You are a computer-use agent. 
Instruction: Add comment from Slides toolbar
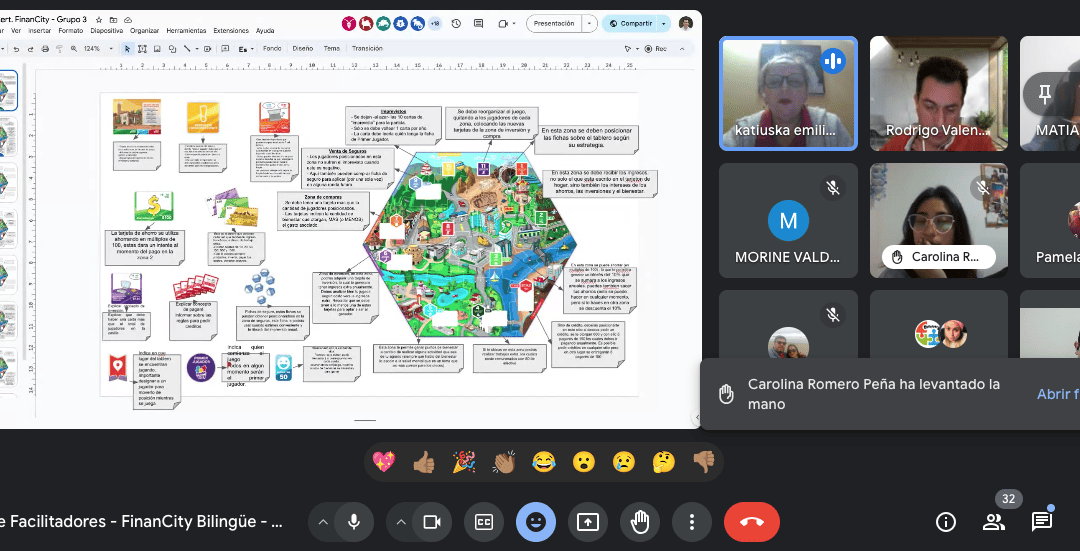[225, 49]
